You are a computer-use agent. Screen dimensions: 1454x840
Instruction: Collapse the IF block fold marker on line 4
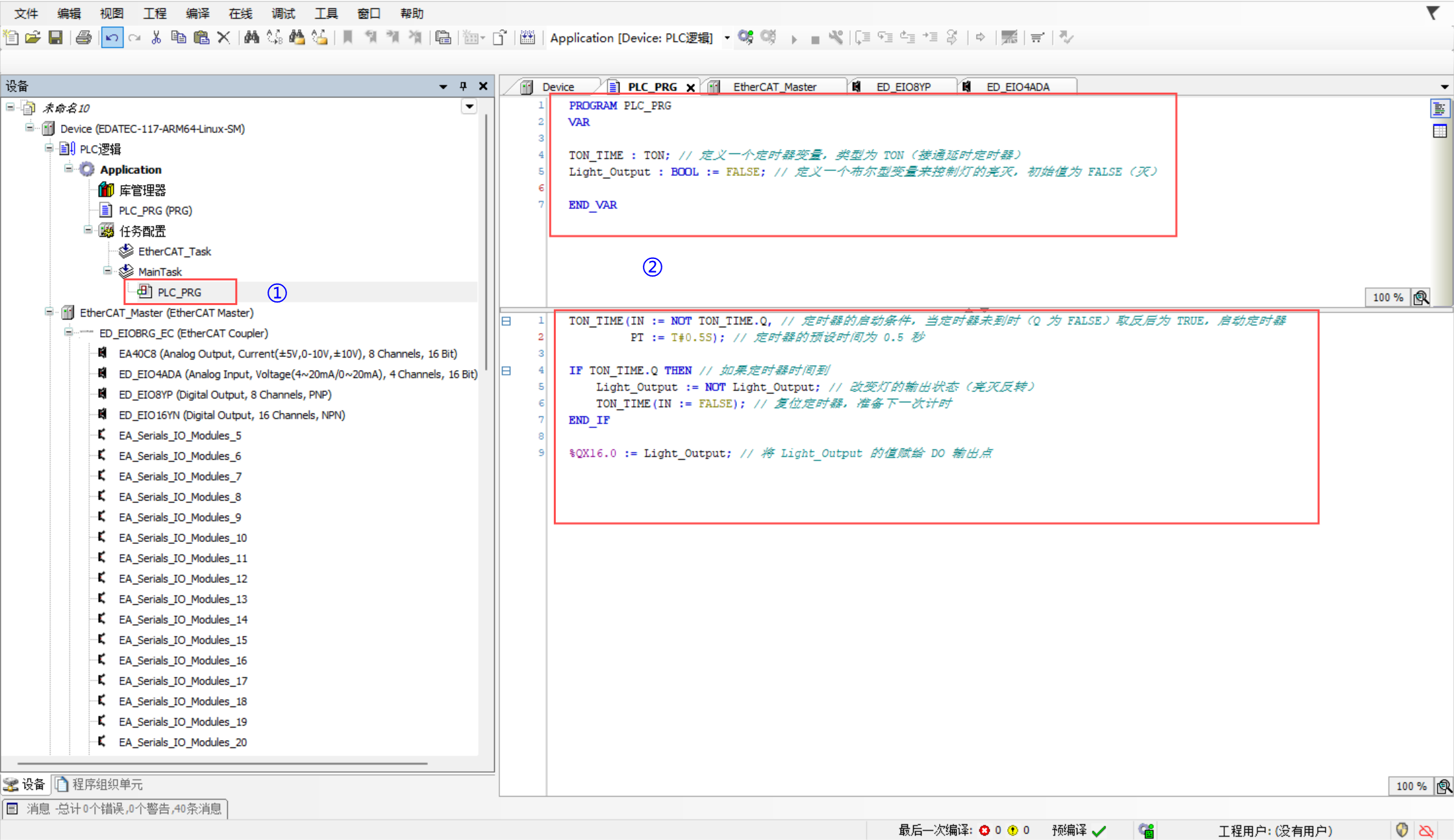[507, 371]
